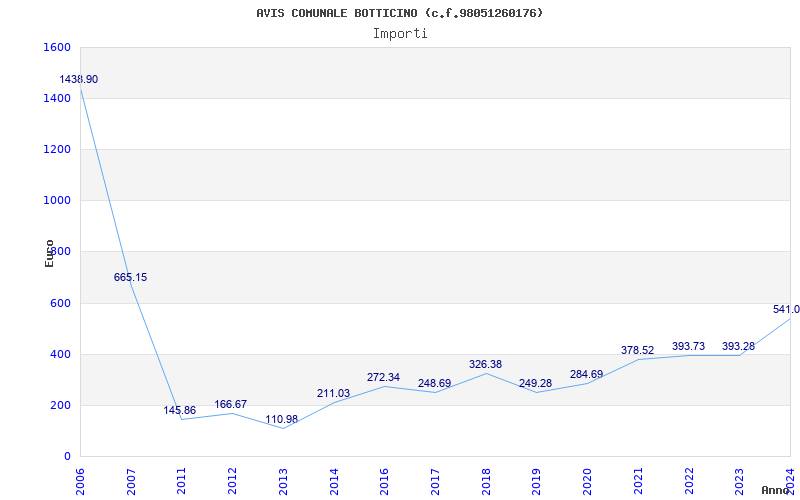Select the 1438.90 data label
This screenshot has width=800, height=500.
79,80
